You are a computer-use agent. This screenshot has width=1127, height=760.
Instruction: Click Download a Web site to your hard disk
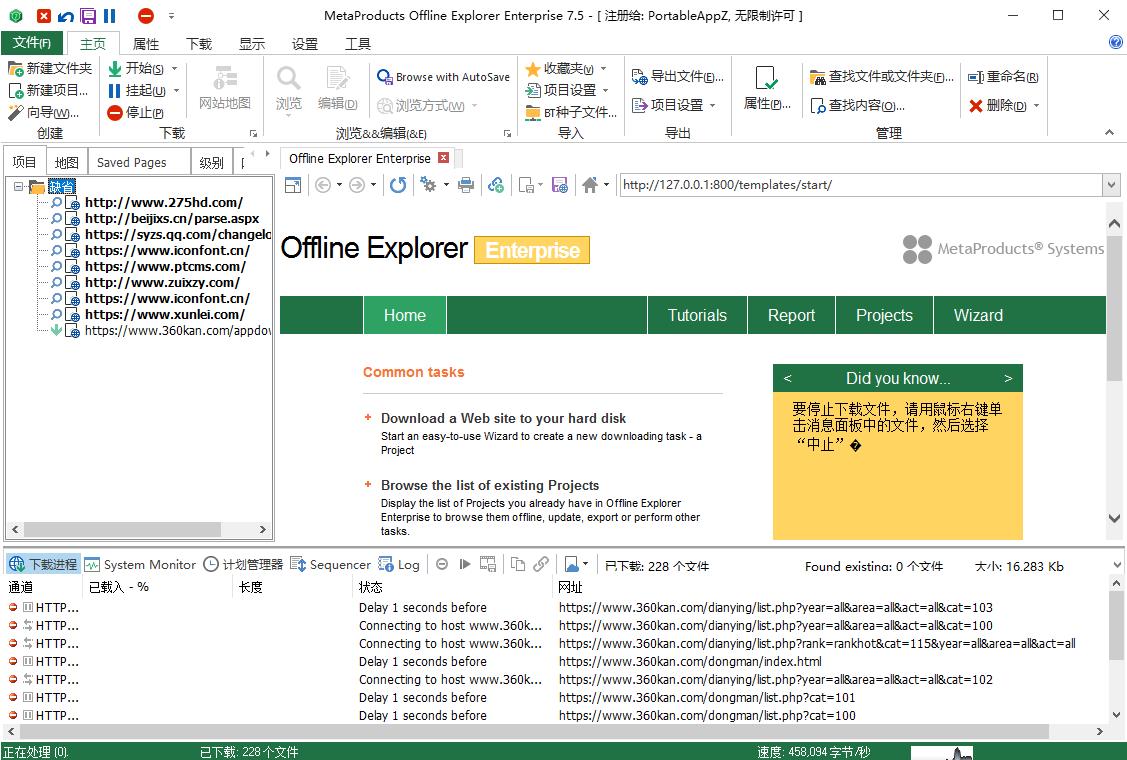click(503, 418)
